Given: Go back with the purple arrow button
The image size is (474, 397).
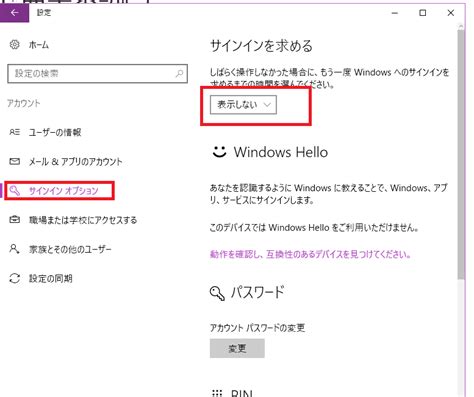Looking at the screenshot, I should tap(14, 13).
